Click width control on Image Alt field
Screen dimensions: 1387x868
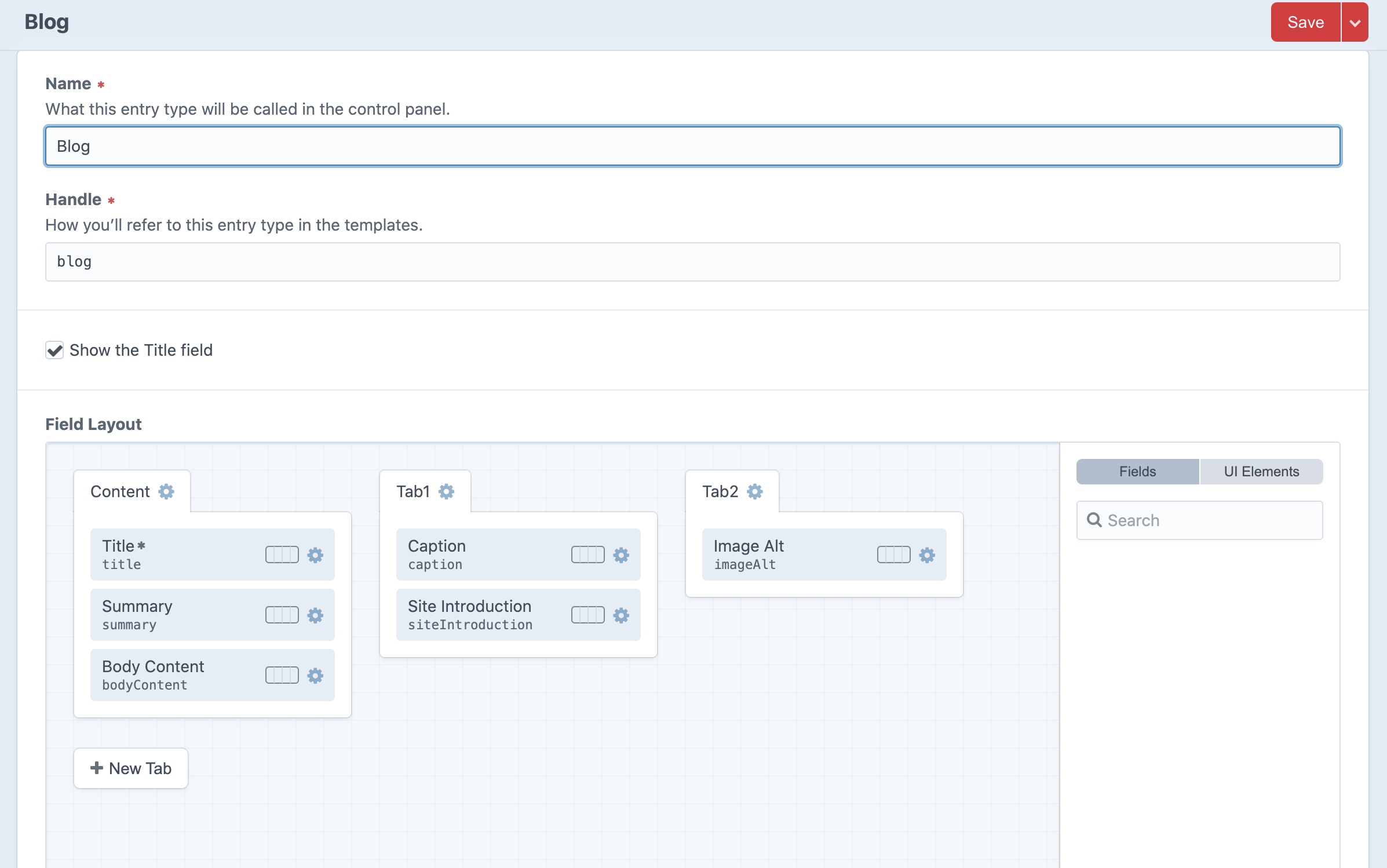pyautogui.click(x=894, y=555)
